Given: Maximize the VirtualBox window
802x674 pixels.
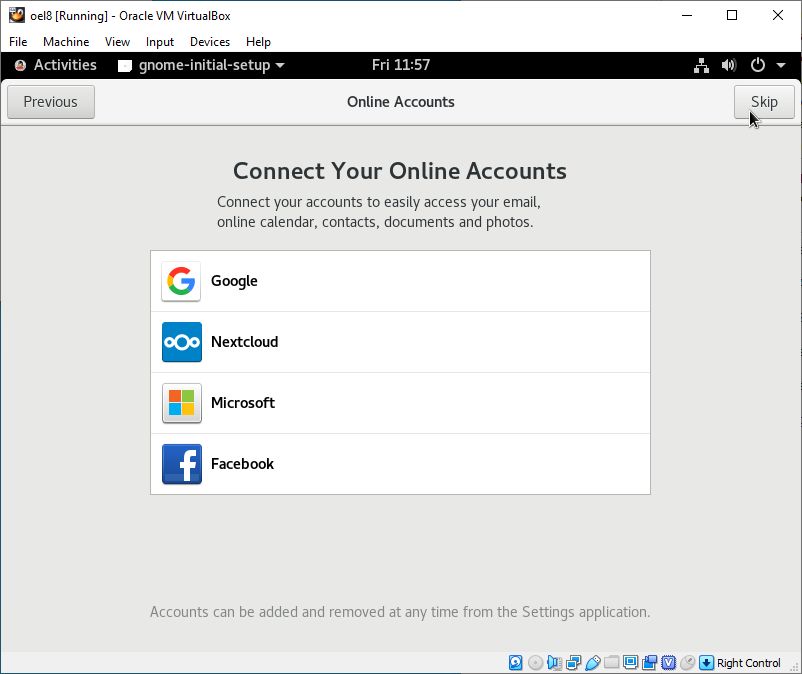Looking at the screenshot, I should (732, 15).
